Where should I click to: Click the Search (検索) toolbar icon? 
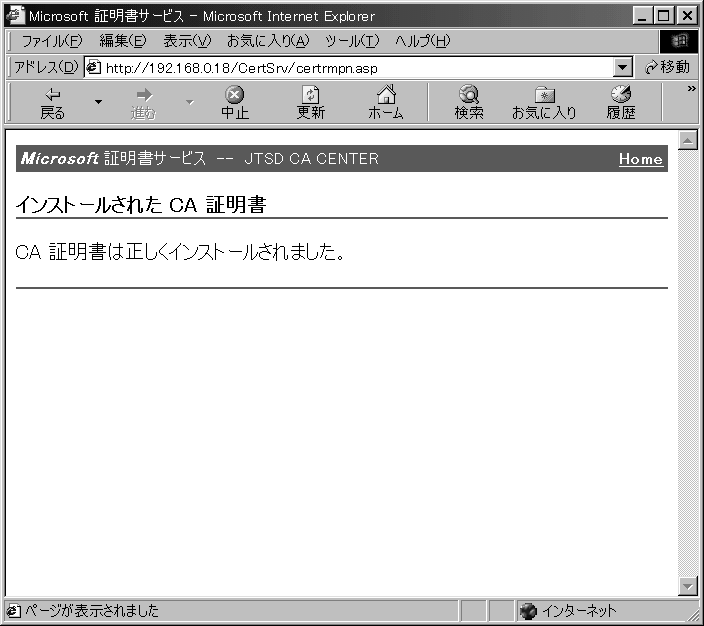point(469,103)
